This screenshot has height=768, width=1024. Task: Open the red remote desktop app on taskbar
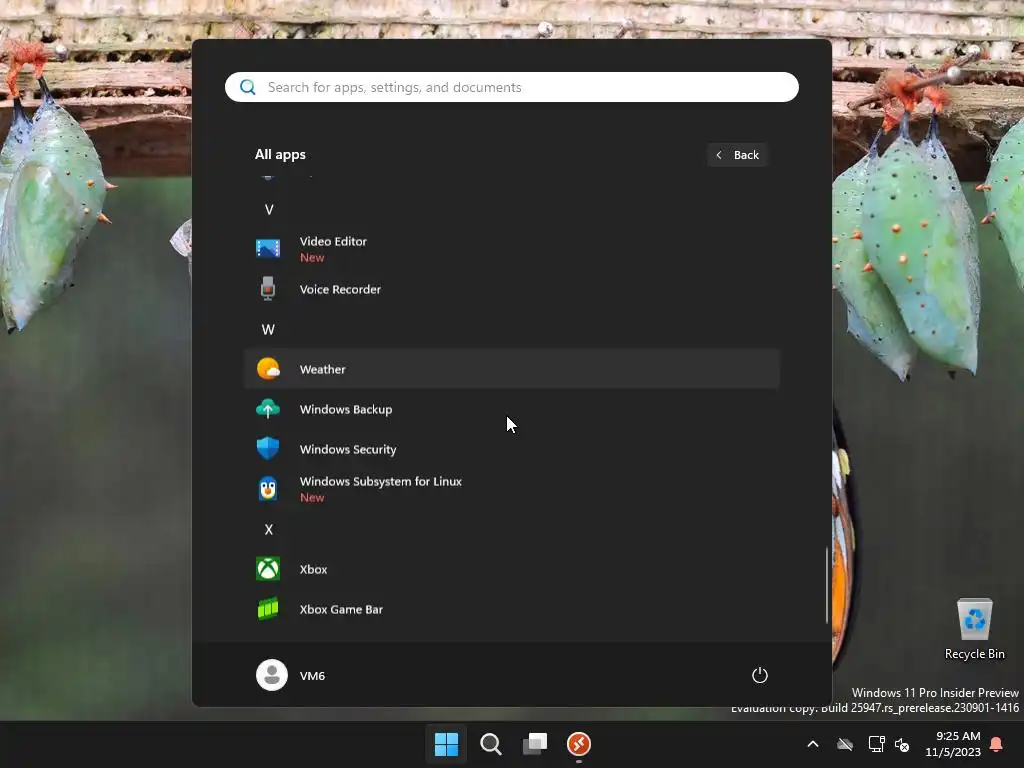[x=579, y=744]
